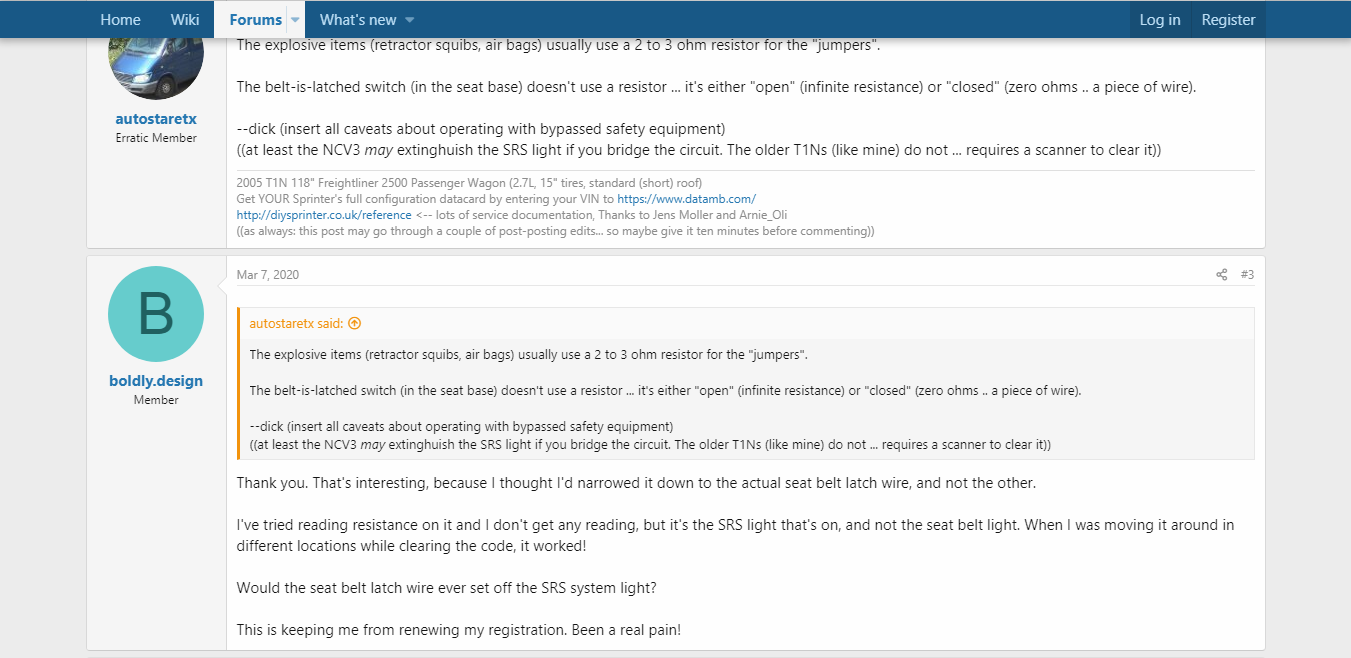Screen dimensions: 1351x658
Task: Click inside the quoted message block
Action: pos(746,399)
